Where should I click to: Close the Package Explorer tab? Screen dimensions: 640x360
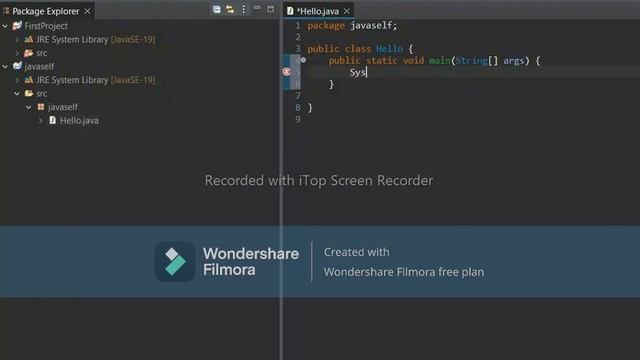[x=87, y=11]
